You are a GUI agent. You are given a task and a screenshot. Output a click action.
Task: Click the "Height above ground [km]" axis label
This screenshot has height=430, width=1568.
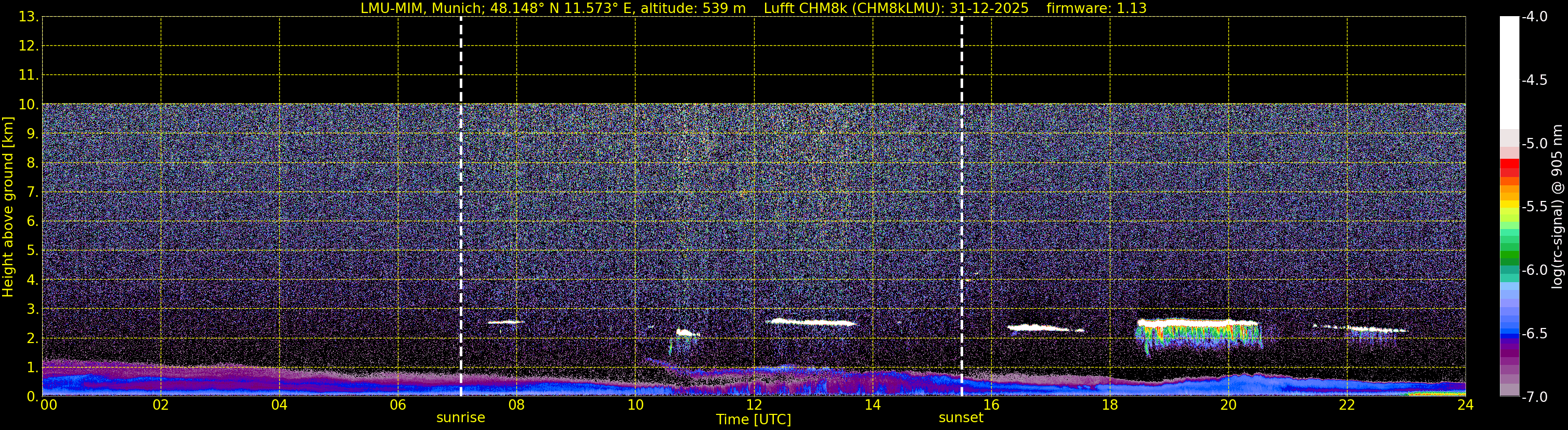pyautogui.click(x=8, y=207)
